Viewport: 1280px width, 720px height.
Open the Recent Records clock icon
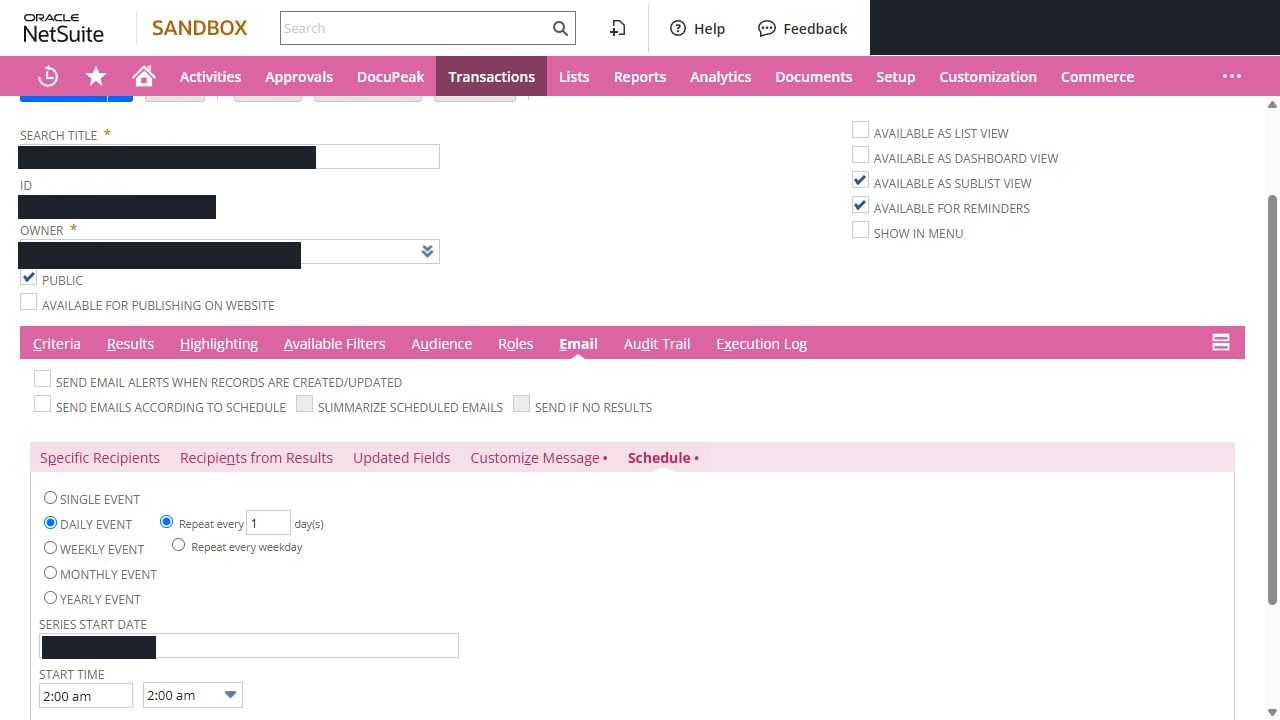[x=48, y=76]
